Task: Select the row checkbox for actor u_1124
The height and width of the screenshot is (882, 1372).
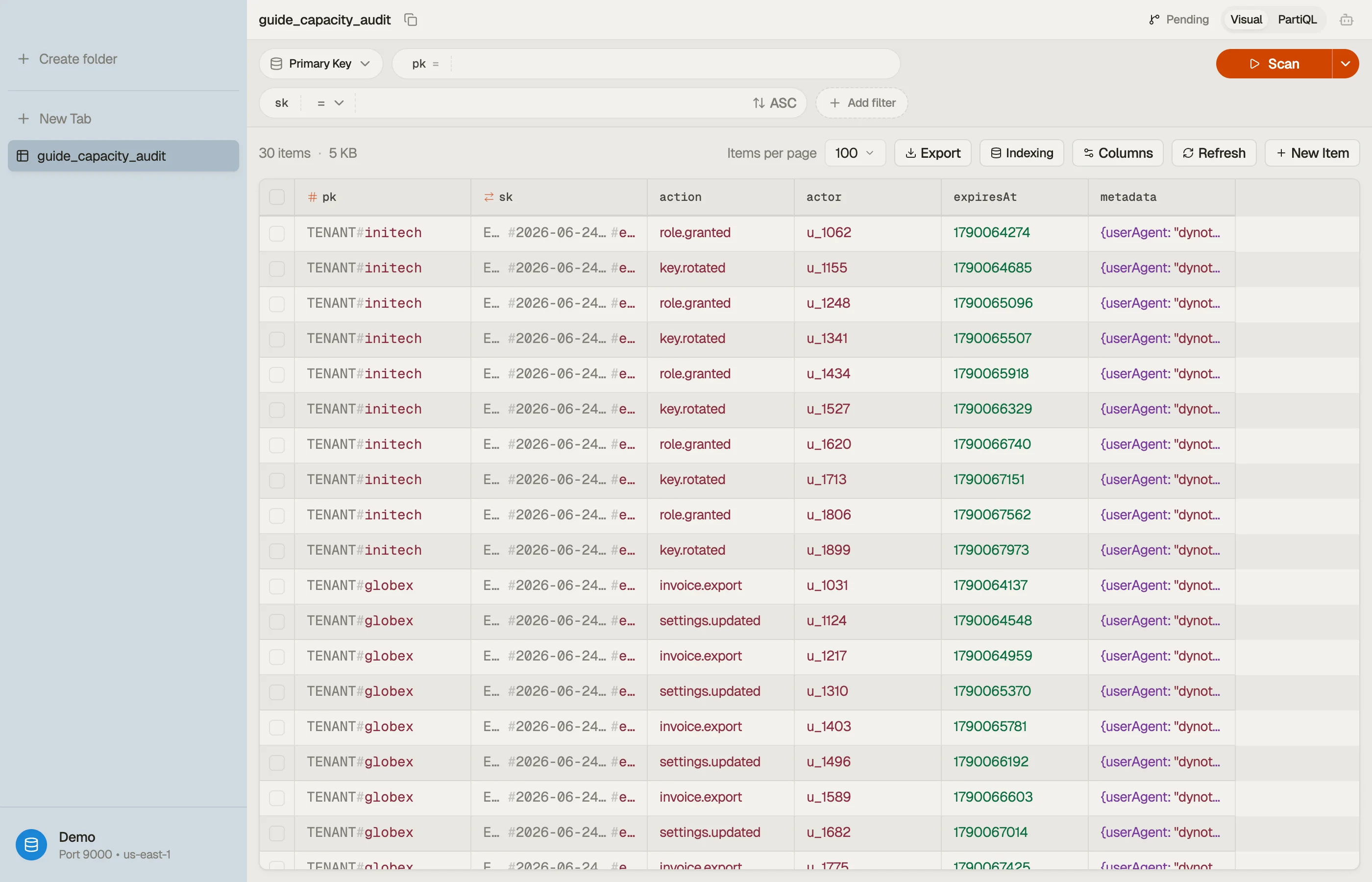Action: click(x=276, y=621)
